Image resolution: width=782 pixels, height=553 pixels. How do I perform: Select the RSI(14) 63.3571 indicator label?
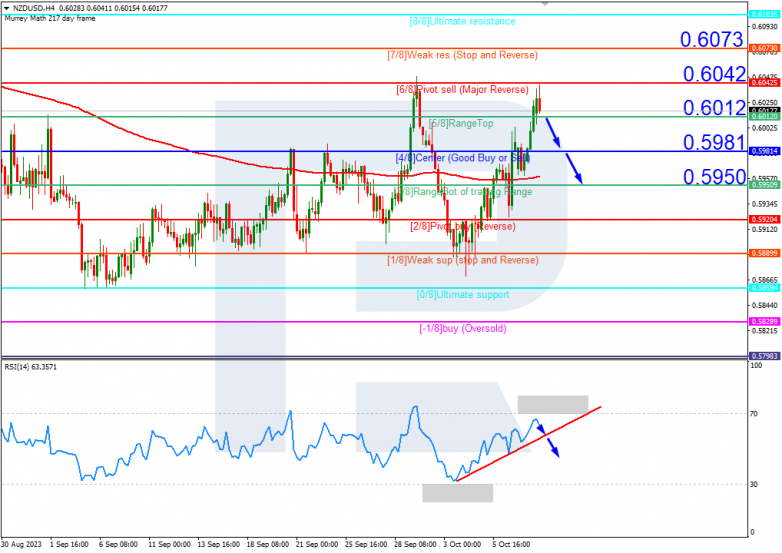coord(30,367)
